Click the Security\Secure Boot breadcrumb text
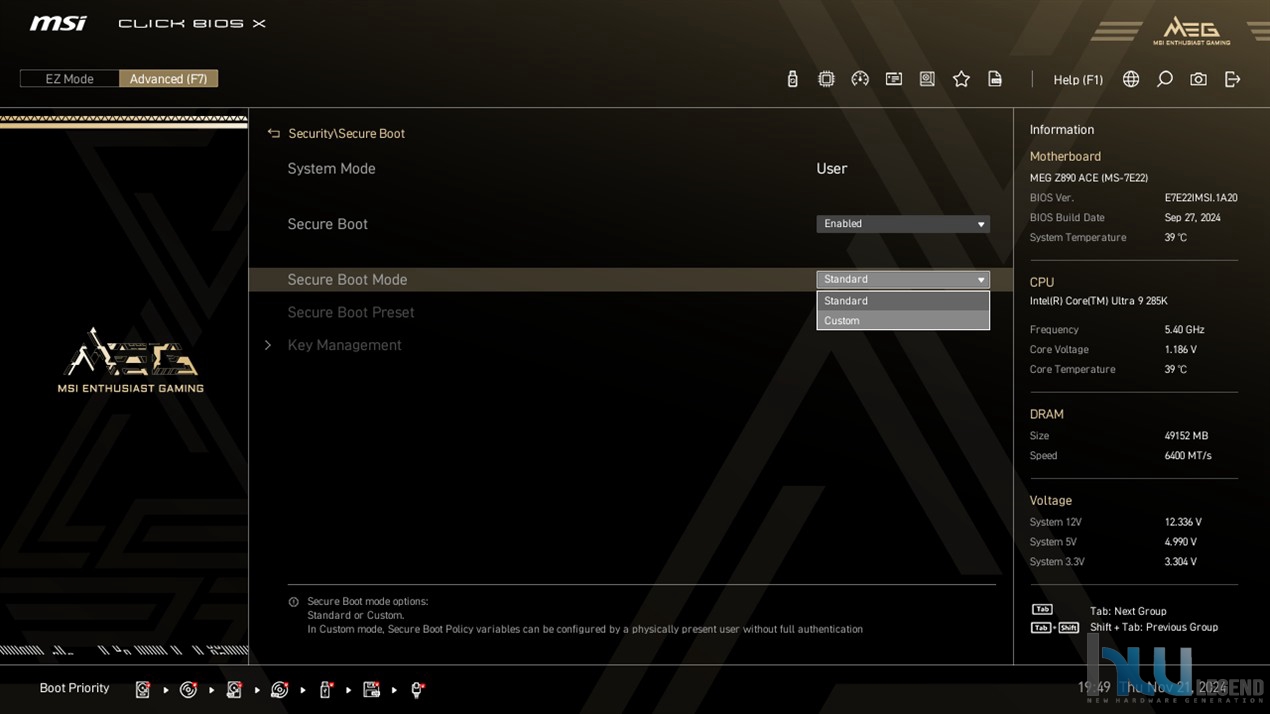This screenshot has height=714, width=1270. point(346,133)
